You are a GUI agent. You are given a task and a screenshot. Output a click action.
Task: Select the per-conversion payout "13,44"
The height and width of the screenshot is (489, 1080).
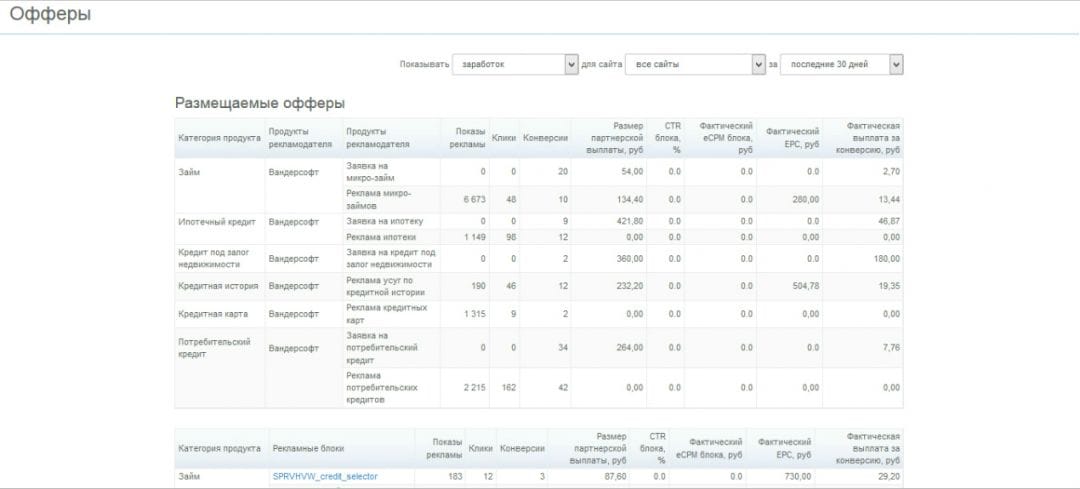[x=889, y=199]
